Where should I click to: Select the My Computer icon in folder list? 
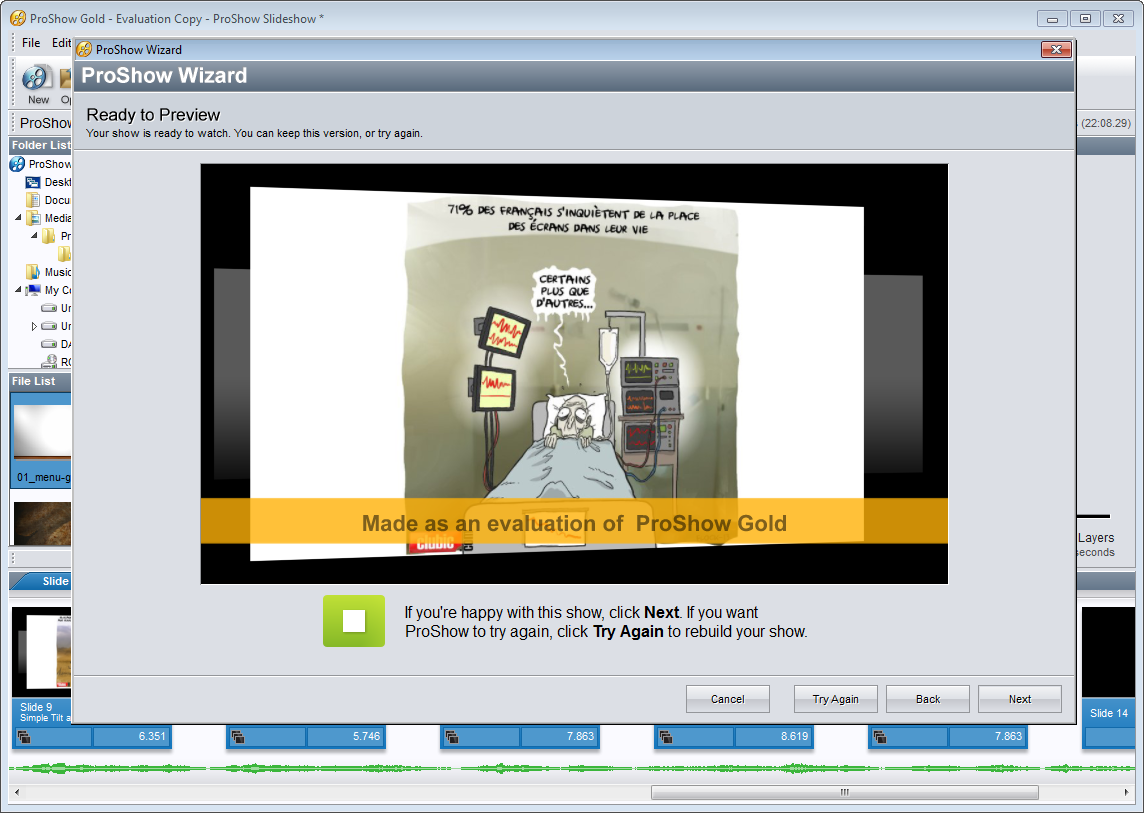click(33, 290)
